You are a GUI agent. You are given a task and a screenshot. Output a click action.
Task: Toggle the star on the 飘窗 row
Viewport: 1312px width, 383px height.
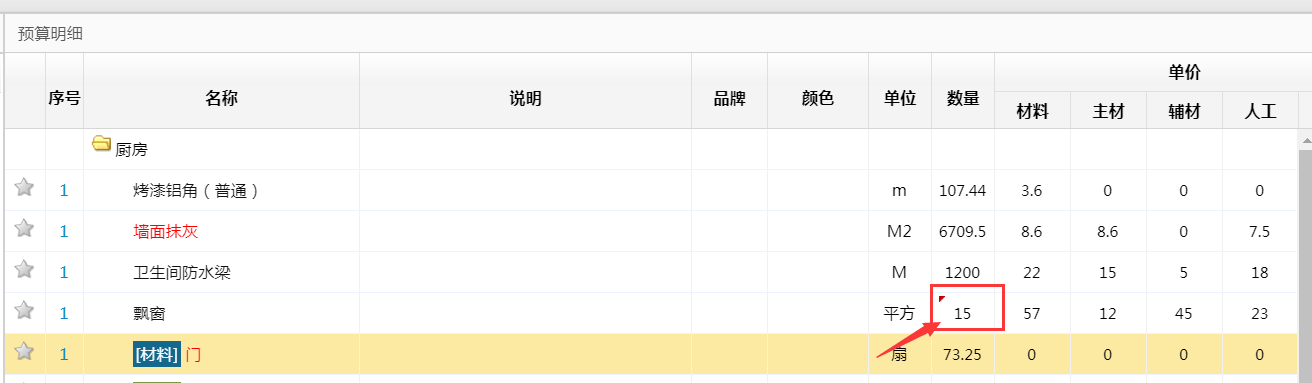click(x=24, y=311)
